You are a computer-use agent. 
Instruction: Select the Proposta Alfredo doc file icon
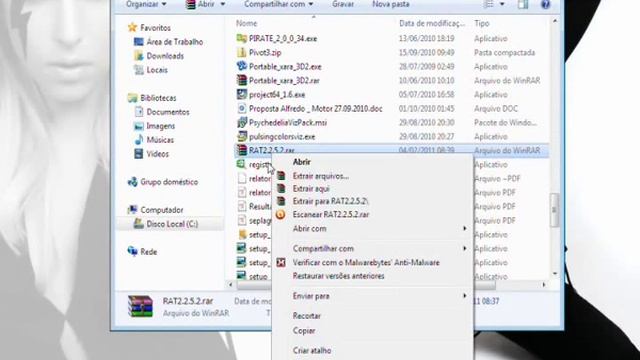point(242,108)
